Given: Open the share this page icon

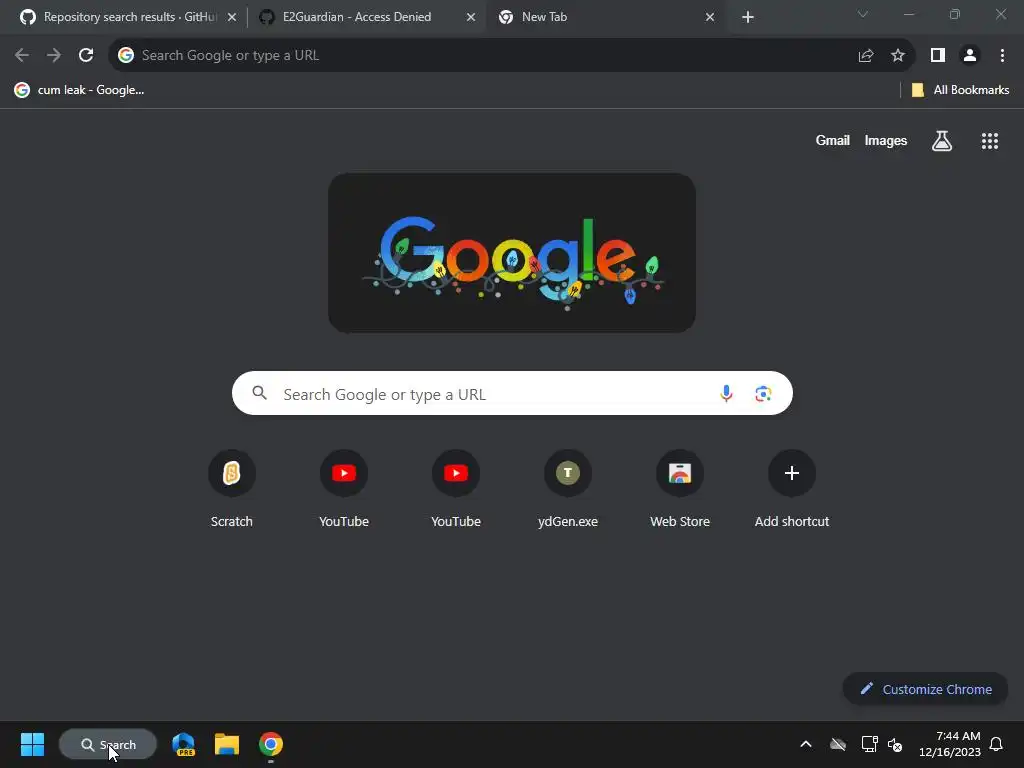Looking at the screenshot, I should 866,56.
